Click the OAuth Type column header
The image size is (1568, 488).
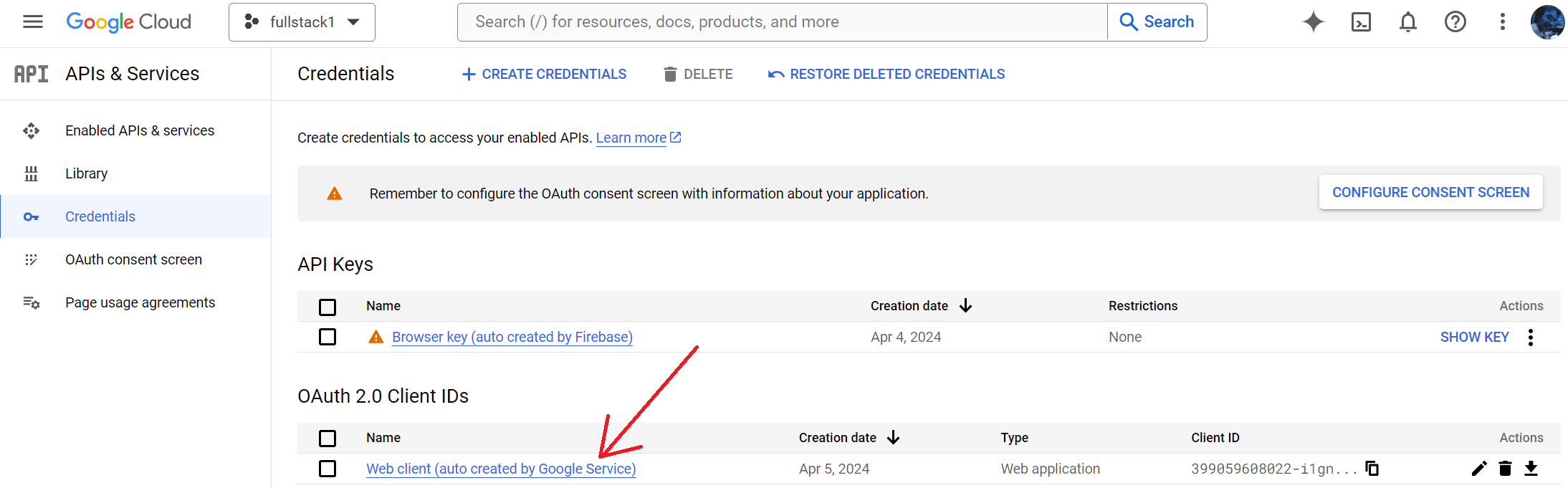(x=1015, y=438)
